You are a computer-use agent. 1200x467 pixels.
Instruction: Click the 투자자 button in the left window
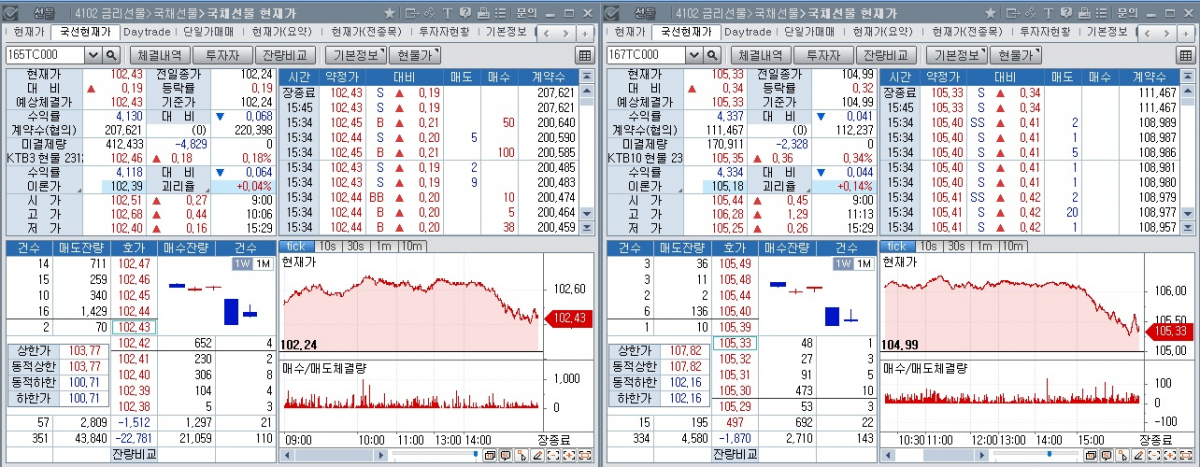point(223,55)
